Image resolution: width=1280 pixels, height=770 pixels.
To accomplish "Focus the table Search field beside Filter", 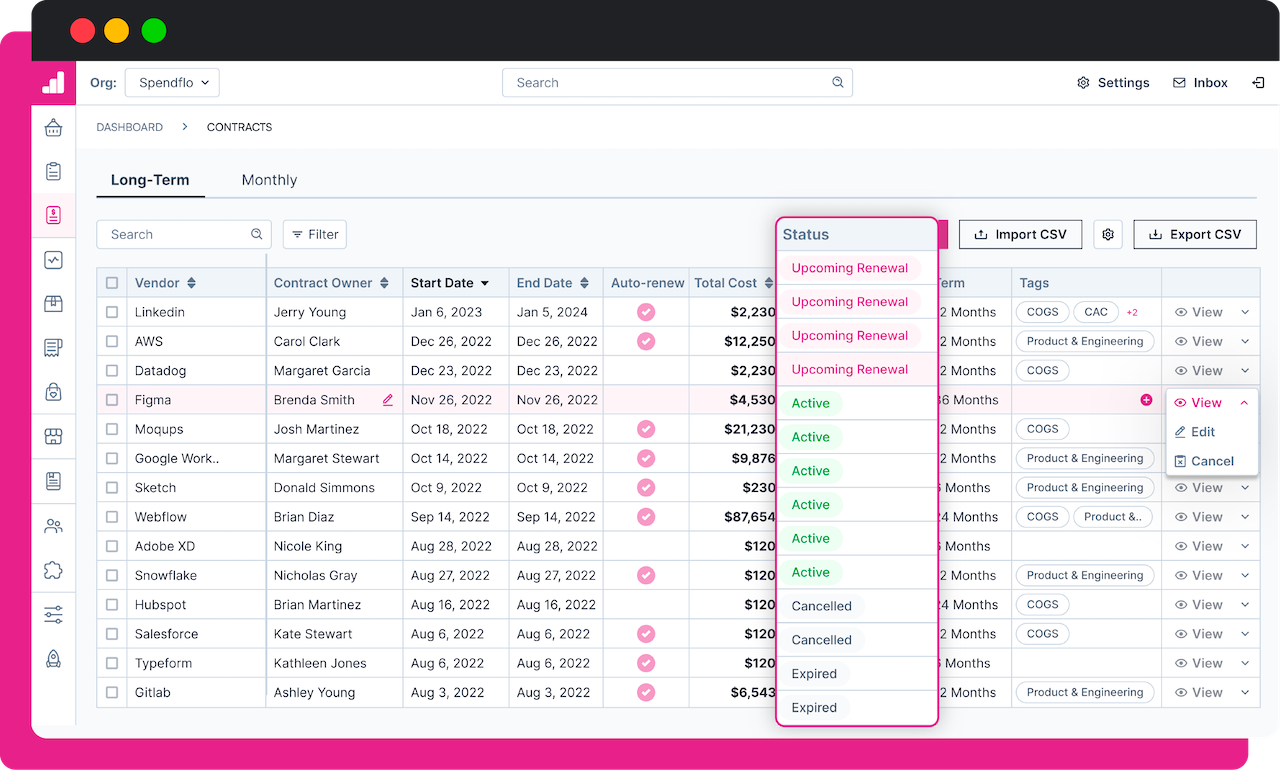I will (184, 234).
